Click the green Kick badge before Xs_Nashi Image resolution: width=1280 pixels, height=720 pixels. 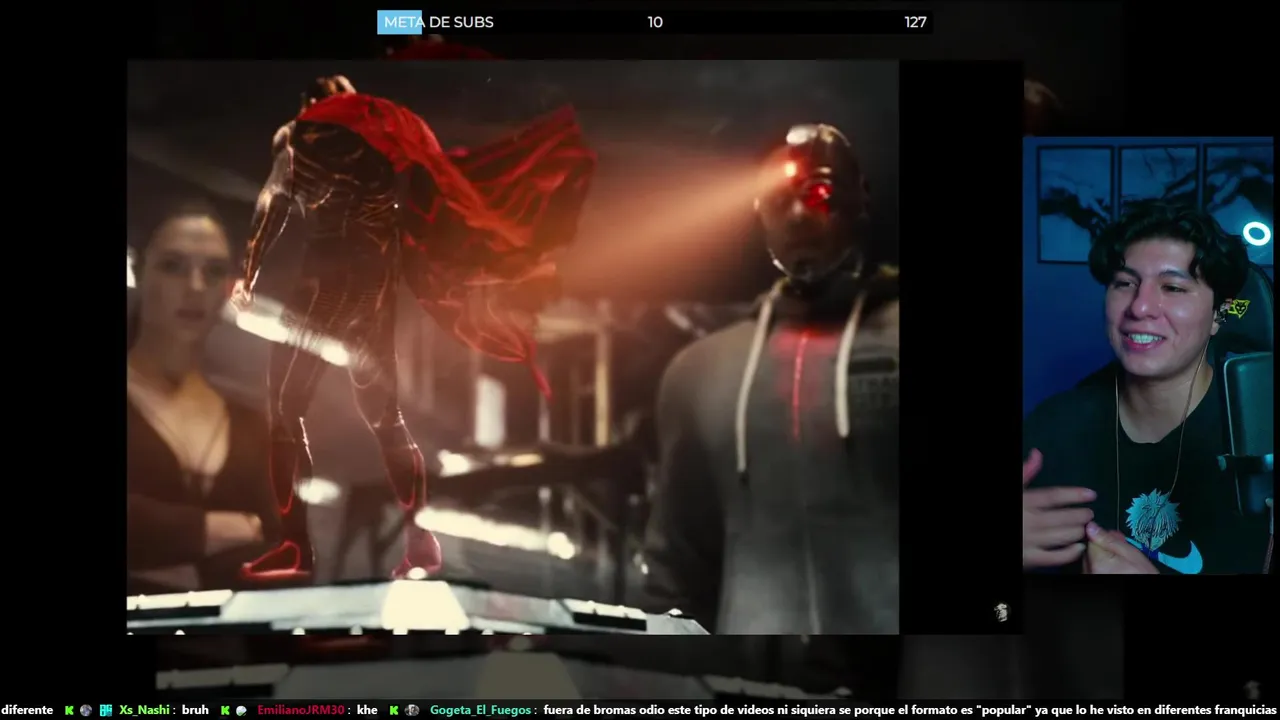tap(69, 710)
